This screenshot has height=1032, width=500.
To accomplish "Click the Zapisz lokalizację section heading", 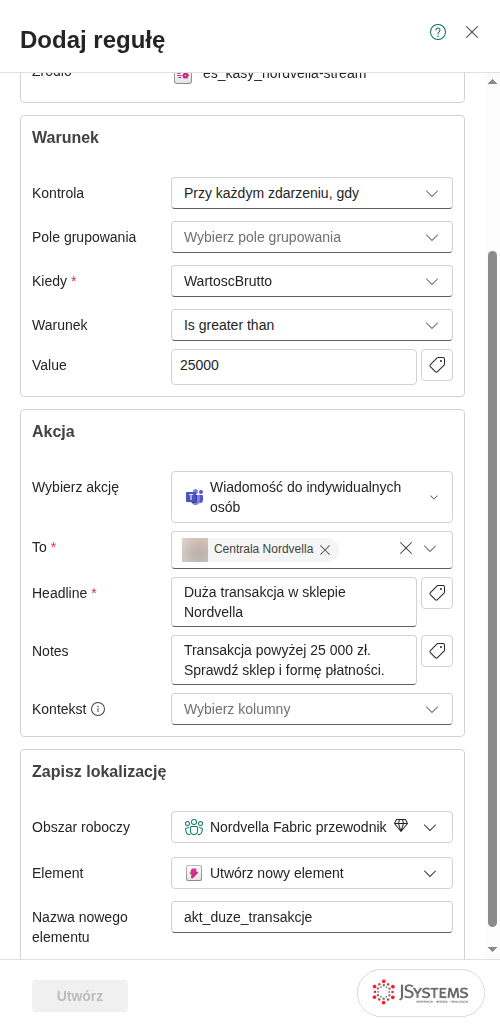I will click(99, 771).
